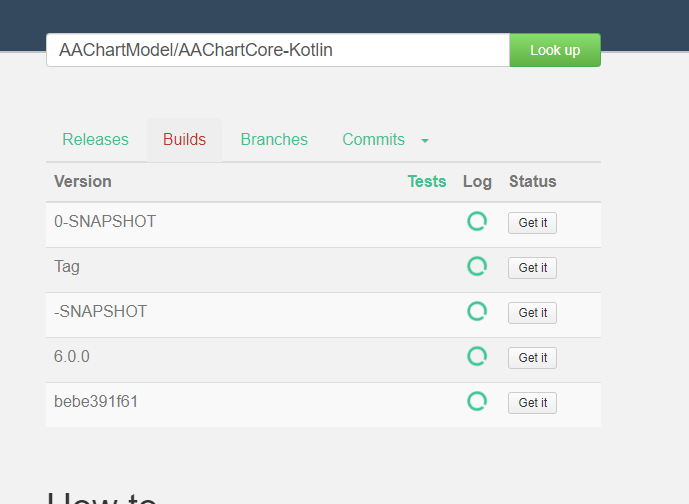Viewport: 689px width, 504px height.
Task: Click Get it for bebe391f61
Action: click(533, 402)
